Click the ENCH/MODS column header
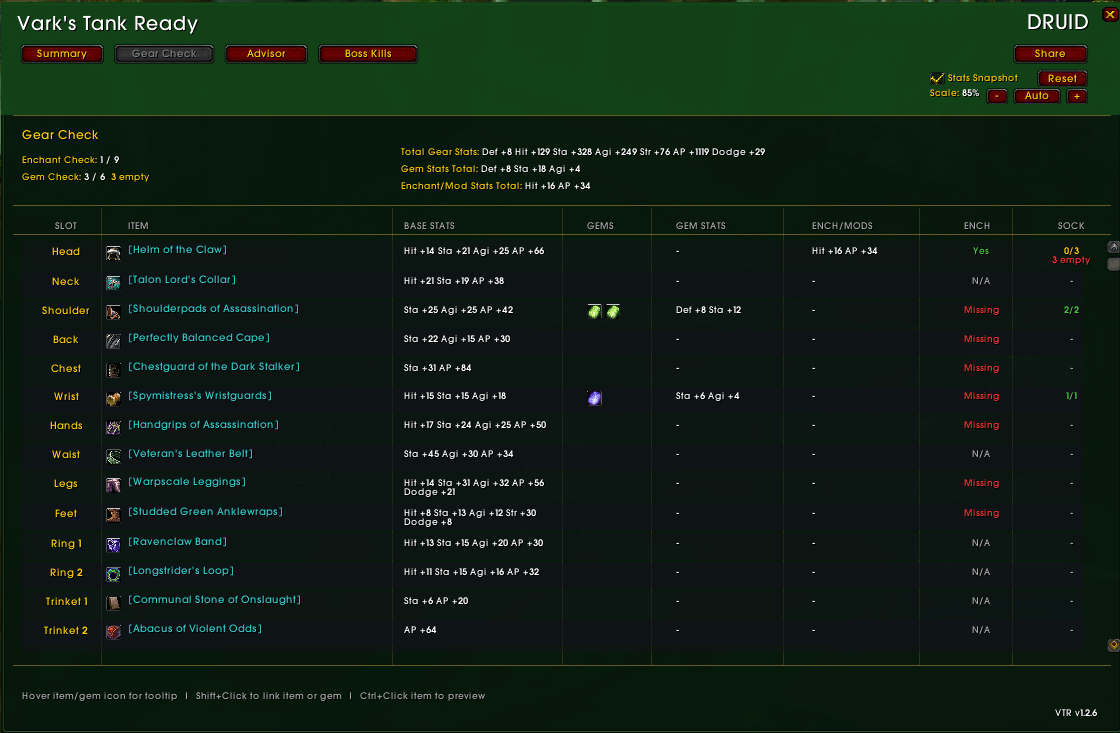1120x733 pixels. (x=842, y=226)
